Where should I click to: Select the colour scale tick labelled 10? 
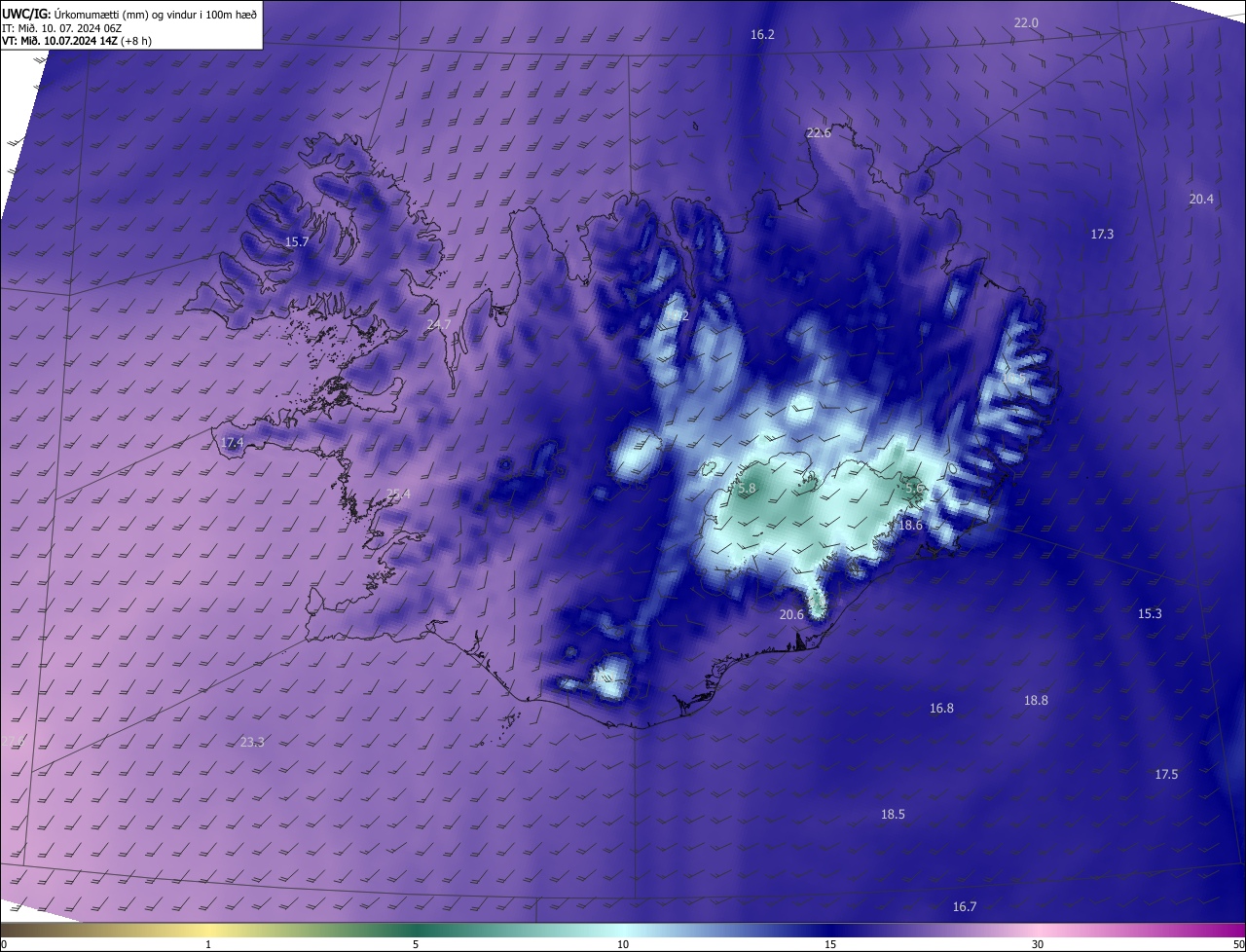click(623, 944)
